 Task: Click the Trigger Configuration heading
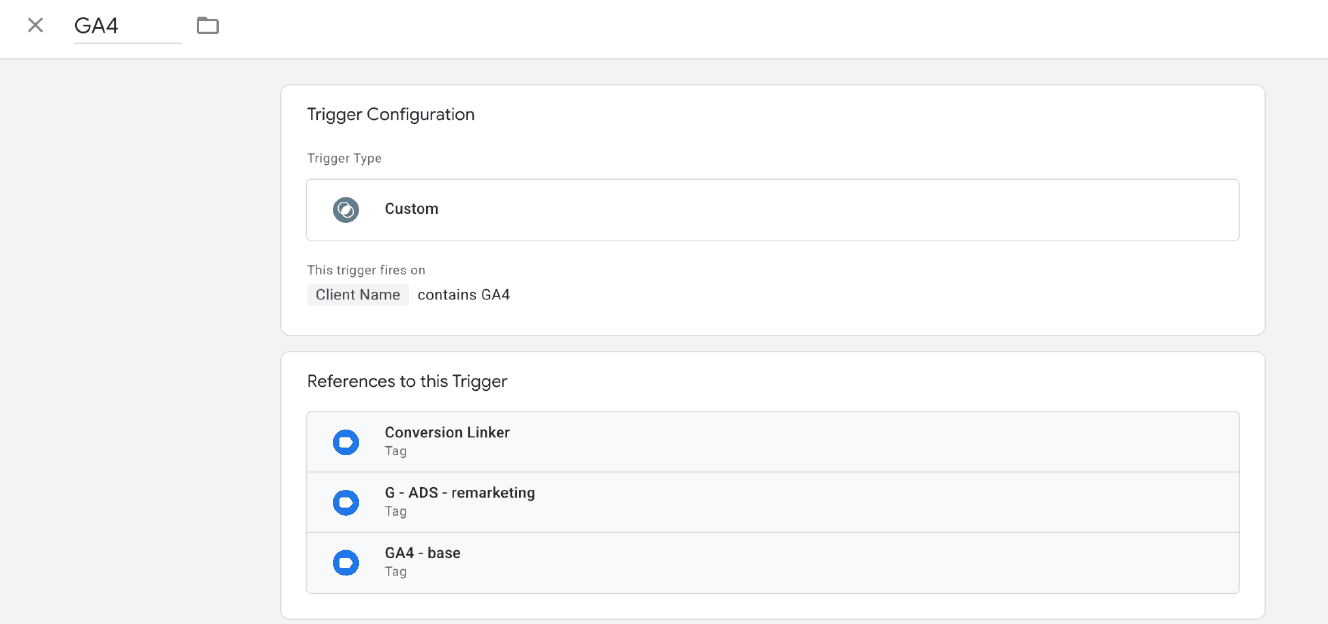tap(391, 115)
